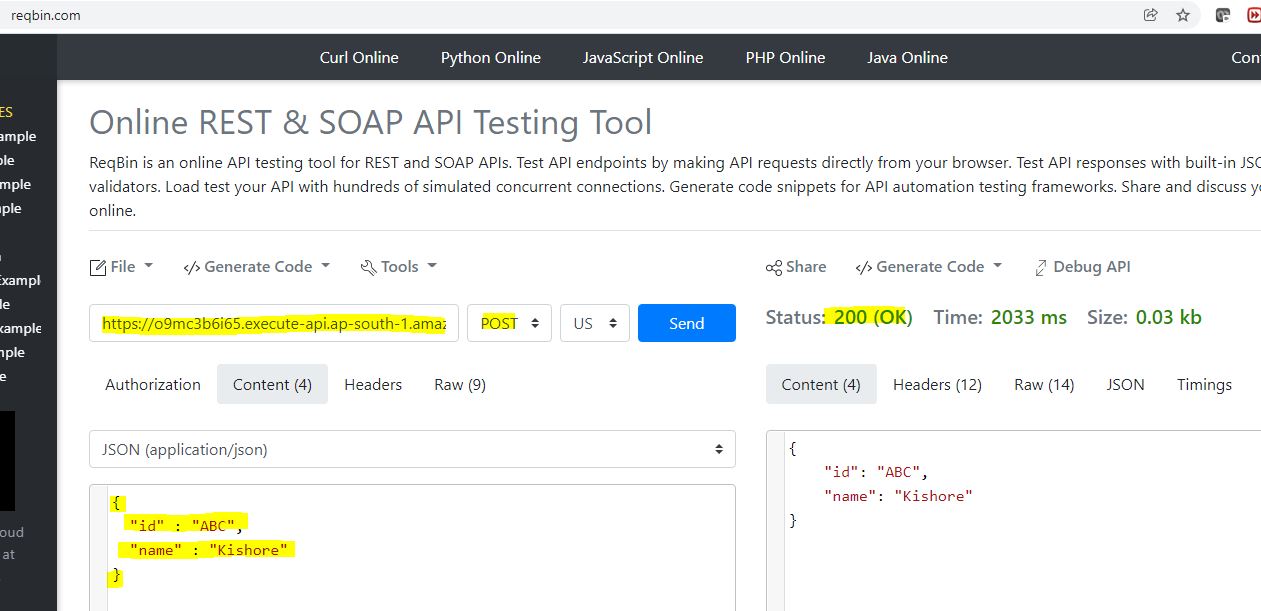The width and height of the screenshot is (1261, 611).
Task: Bookmark page with the star icon
Action: (1183, 15)
